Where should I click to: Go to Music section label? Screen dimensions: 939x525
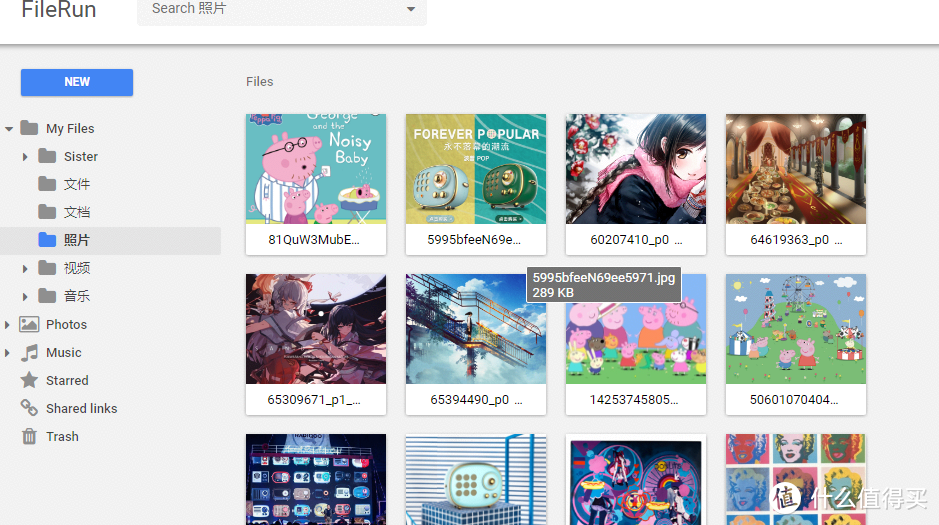[63, 353]
